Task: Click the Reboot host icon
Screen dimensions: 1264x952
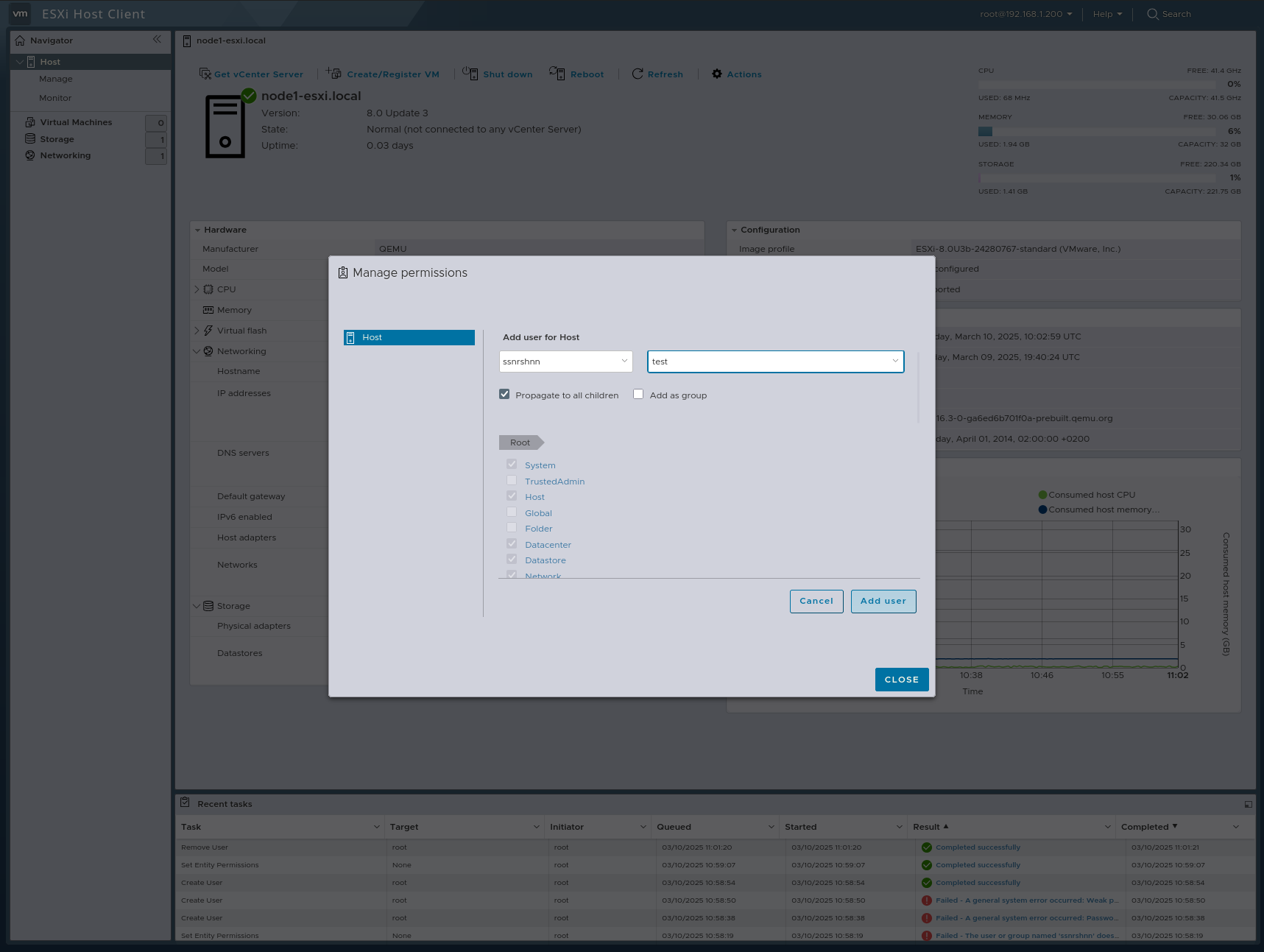Action: click(x=557, y=74)
